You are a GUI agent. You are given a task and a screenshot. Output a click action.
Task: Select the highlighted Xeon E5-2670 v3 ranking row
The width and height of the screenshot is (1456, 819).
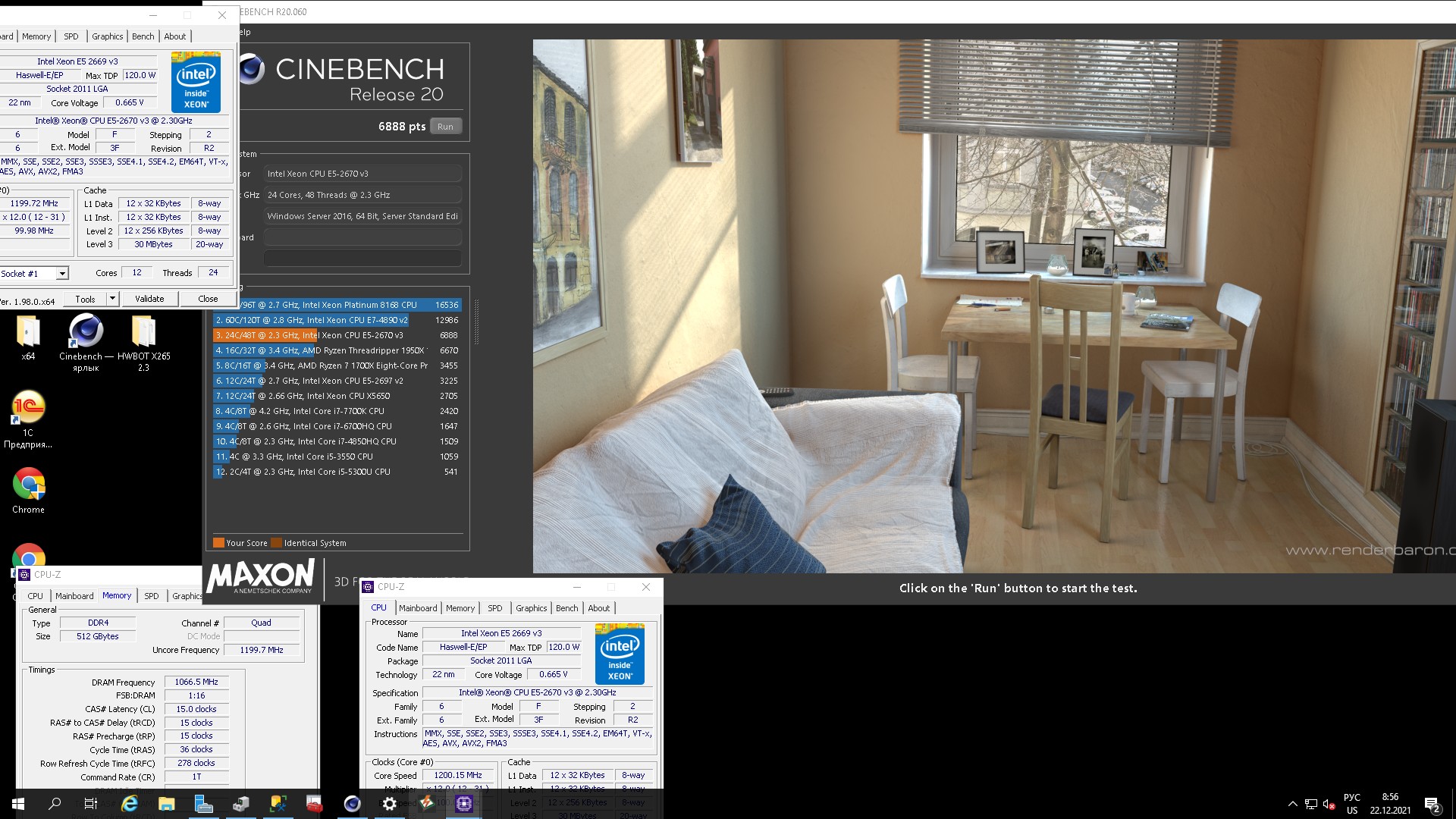(x=337, y=335)
